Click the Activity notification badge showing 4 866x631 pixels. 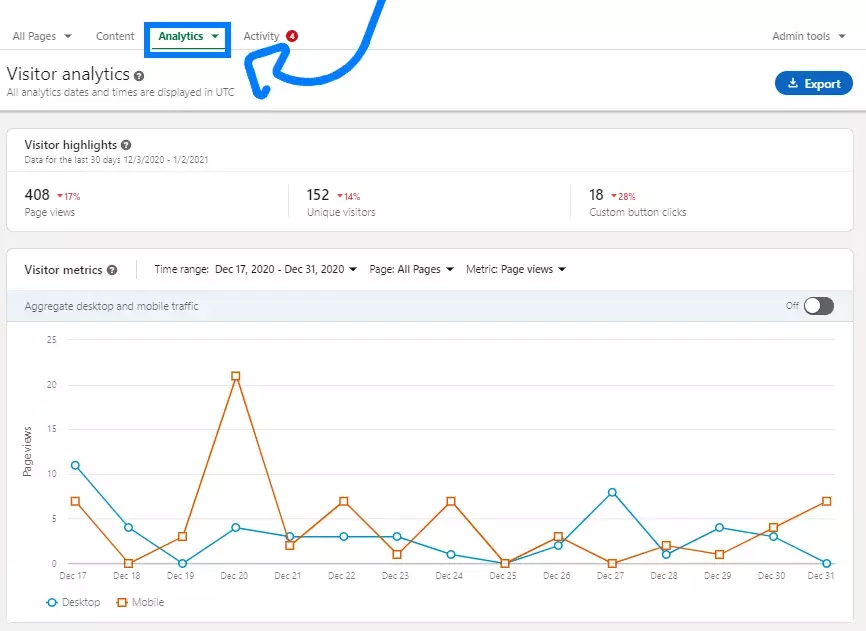click(x=291, y=36)
